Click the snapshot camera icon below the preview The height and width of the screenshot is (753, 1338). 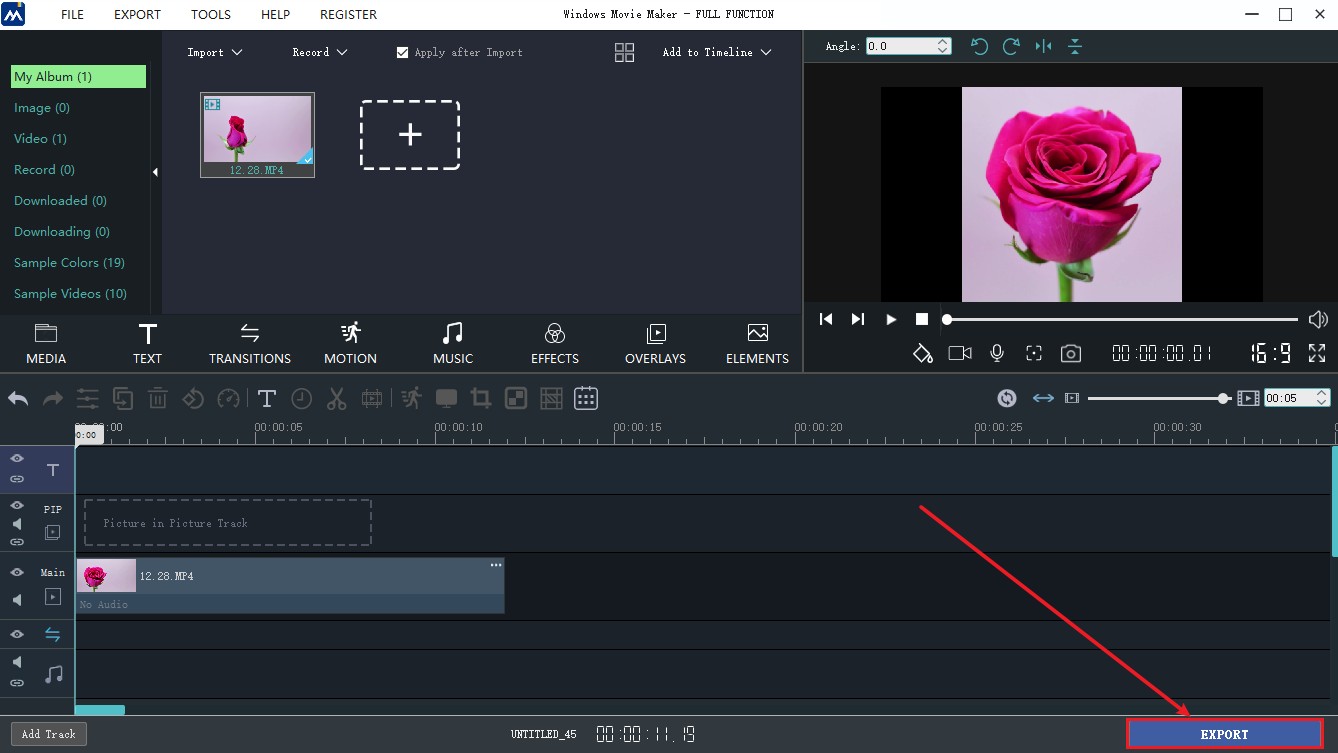[x=1071, y=352]
